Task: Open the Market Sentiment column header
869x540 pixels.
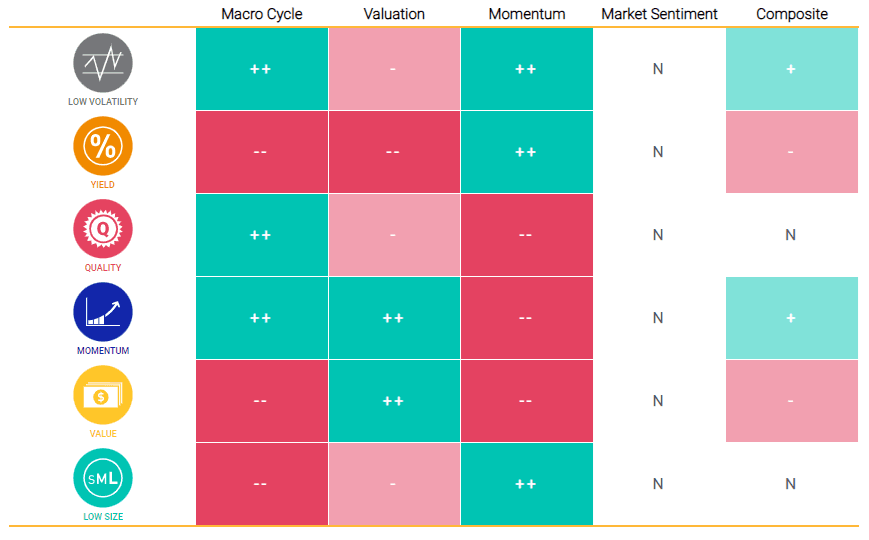Action: tap(659, 14)
